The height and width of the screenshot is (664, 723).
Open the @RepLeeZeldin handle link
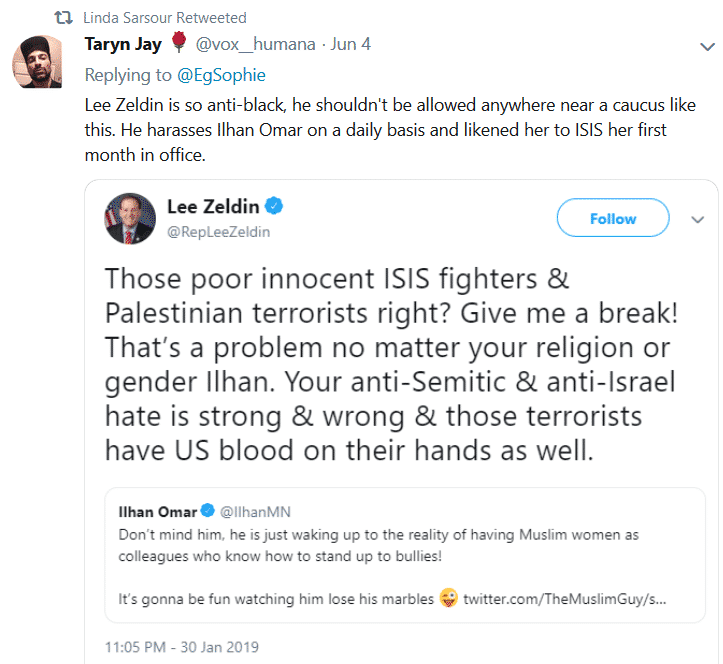click(217, 232)
